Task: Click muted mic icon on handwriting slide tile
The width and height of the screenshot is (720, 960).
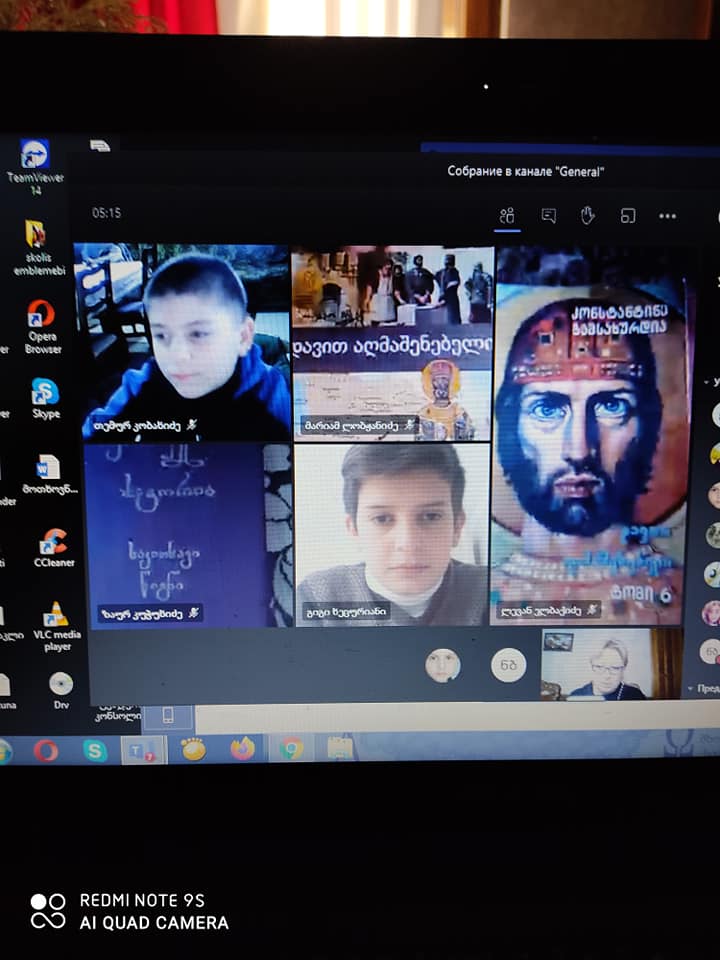Action: [193, 612]
